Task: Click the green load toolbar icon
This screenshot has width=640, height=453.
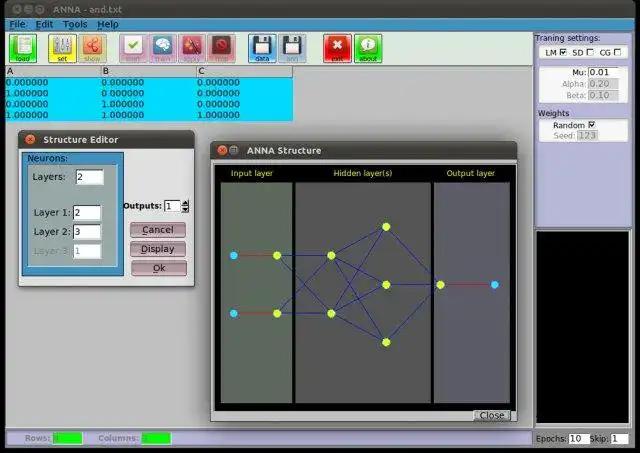Action: (x=23, y=49)
